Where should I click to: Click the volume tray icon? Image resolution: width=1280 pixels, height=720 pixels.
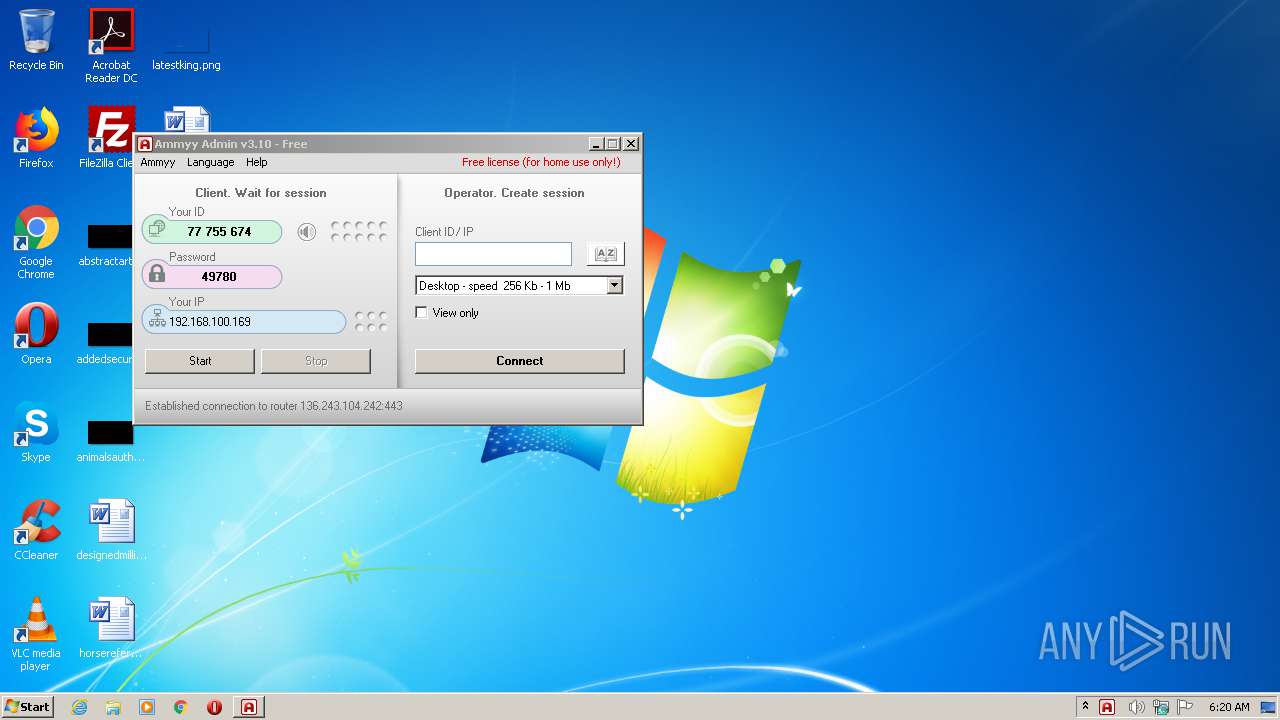(1136, 707)
